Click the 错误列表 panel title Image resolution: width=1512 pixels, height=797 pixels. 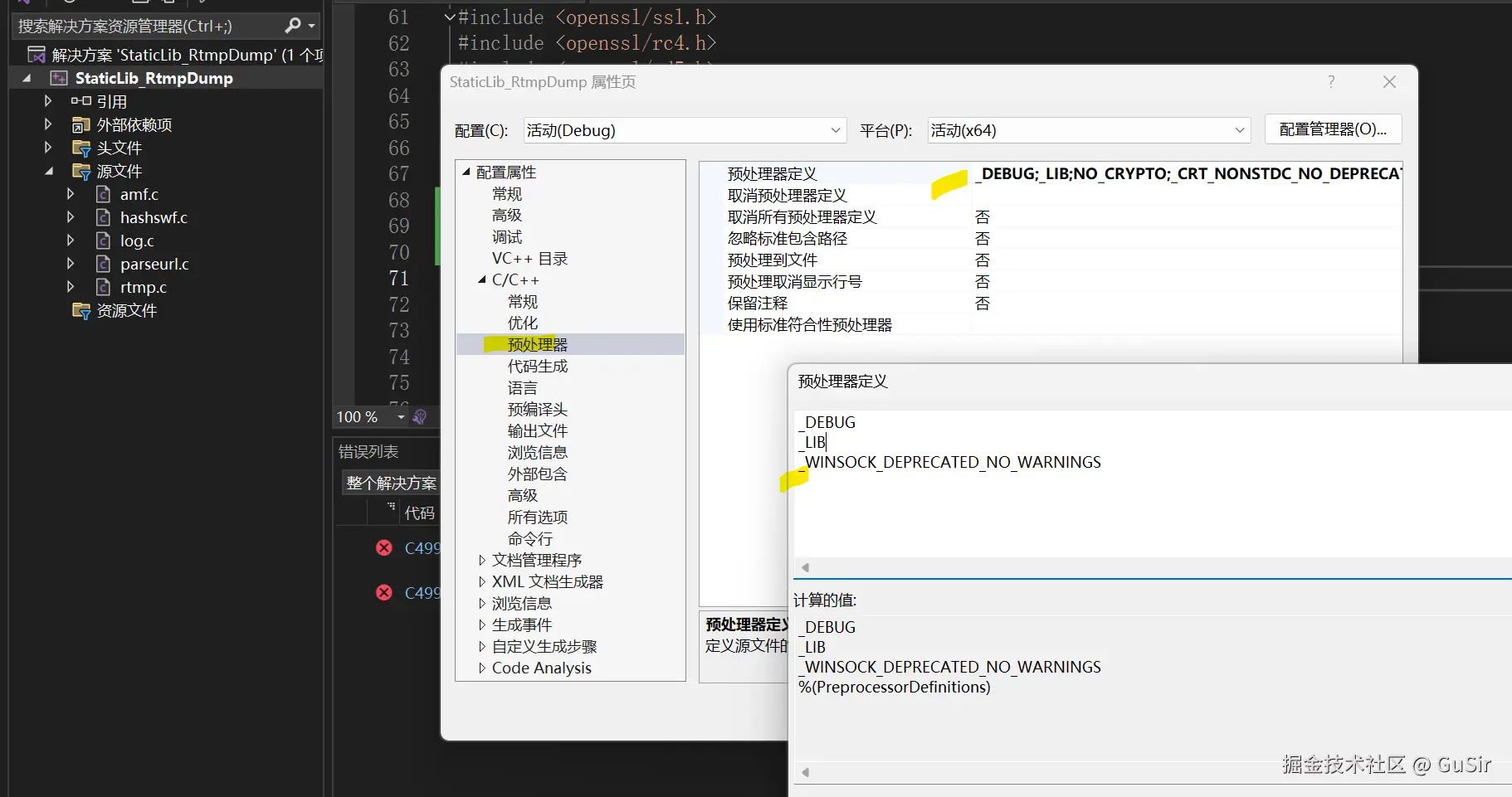pos(368,451)
